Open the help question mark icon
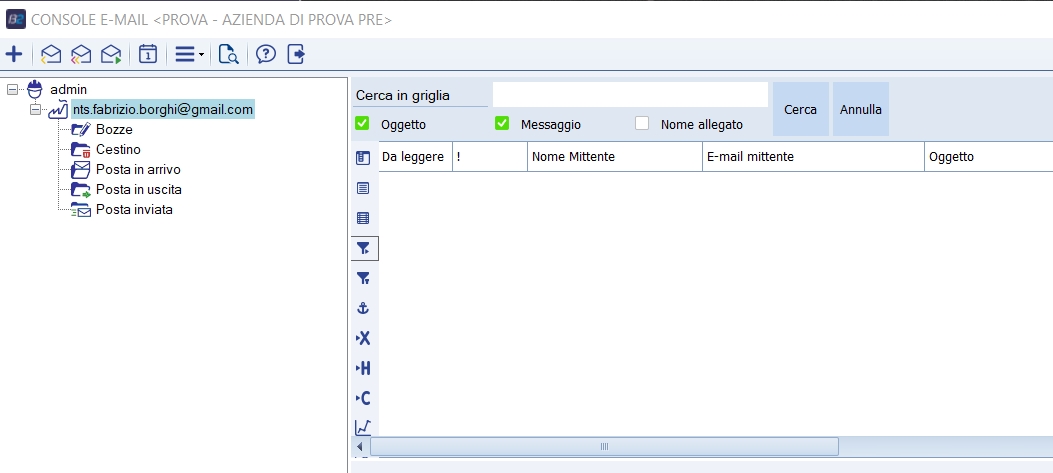This screenshot has width=1053, height=473. point(266,54)
